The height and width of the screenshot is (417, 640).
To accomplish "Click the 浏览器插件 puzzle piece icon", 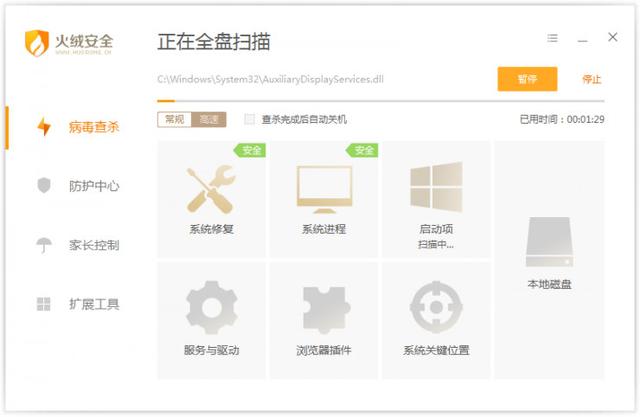I will [326, 309].
